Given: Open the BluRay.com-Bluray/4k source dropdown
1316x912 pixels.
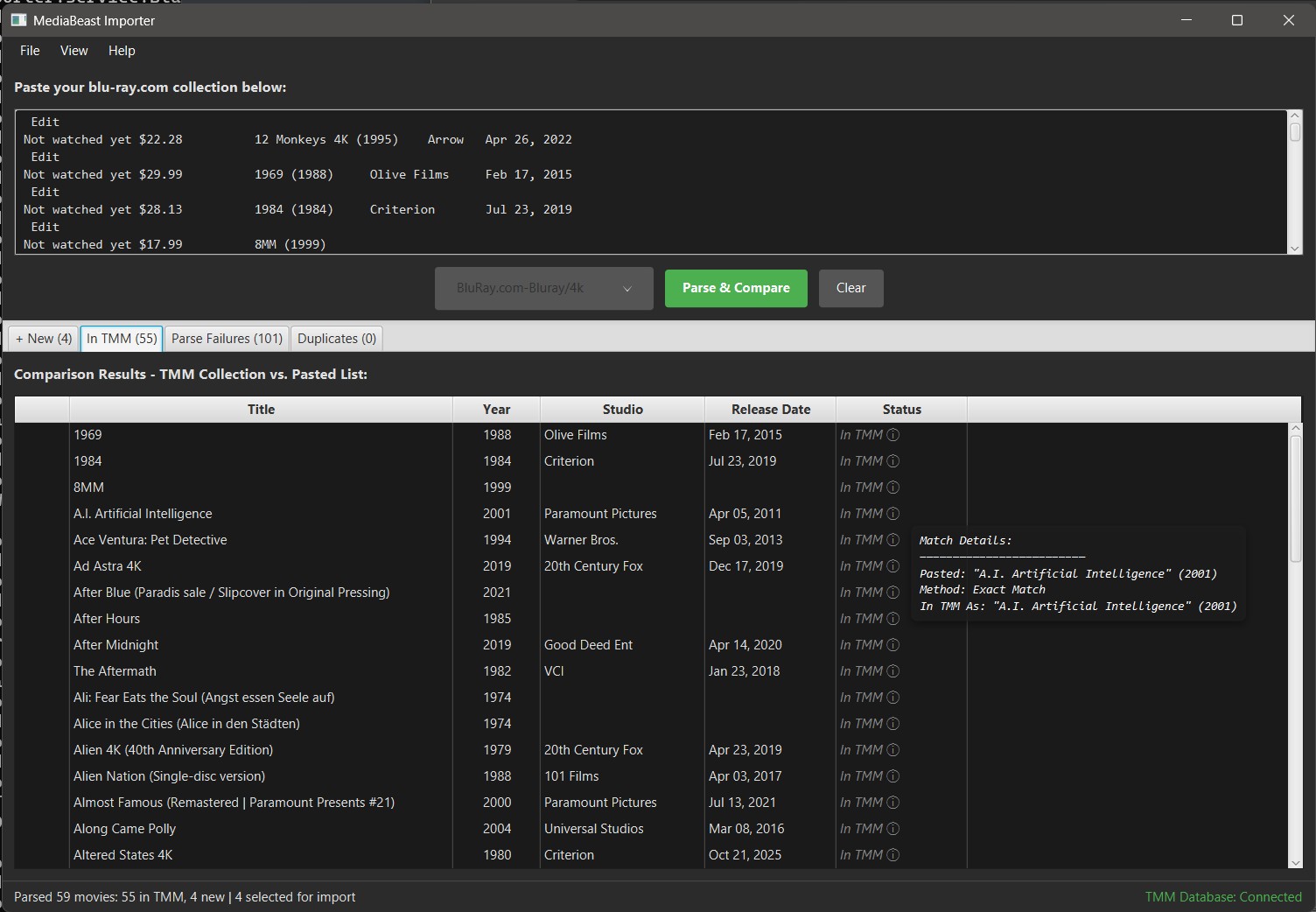Looking at the screenshot, I should (543, 288).
